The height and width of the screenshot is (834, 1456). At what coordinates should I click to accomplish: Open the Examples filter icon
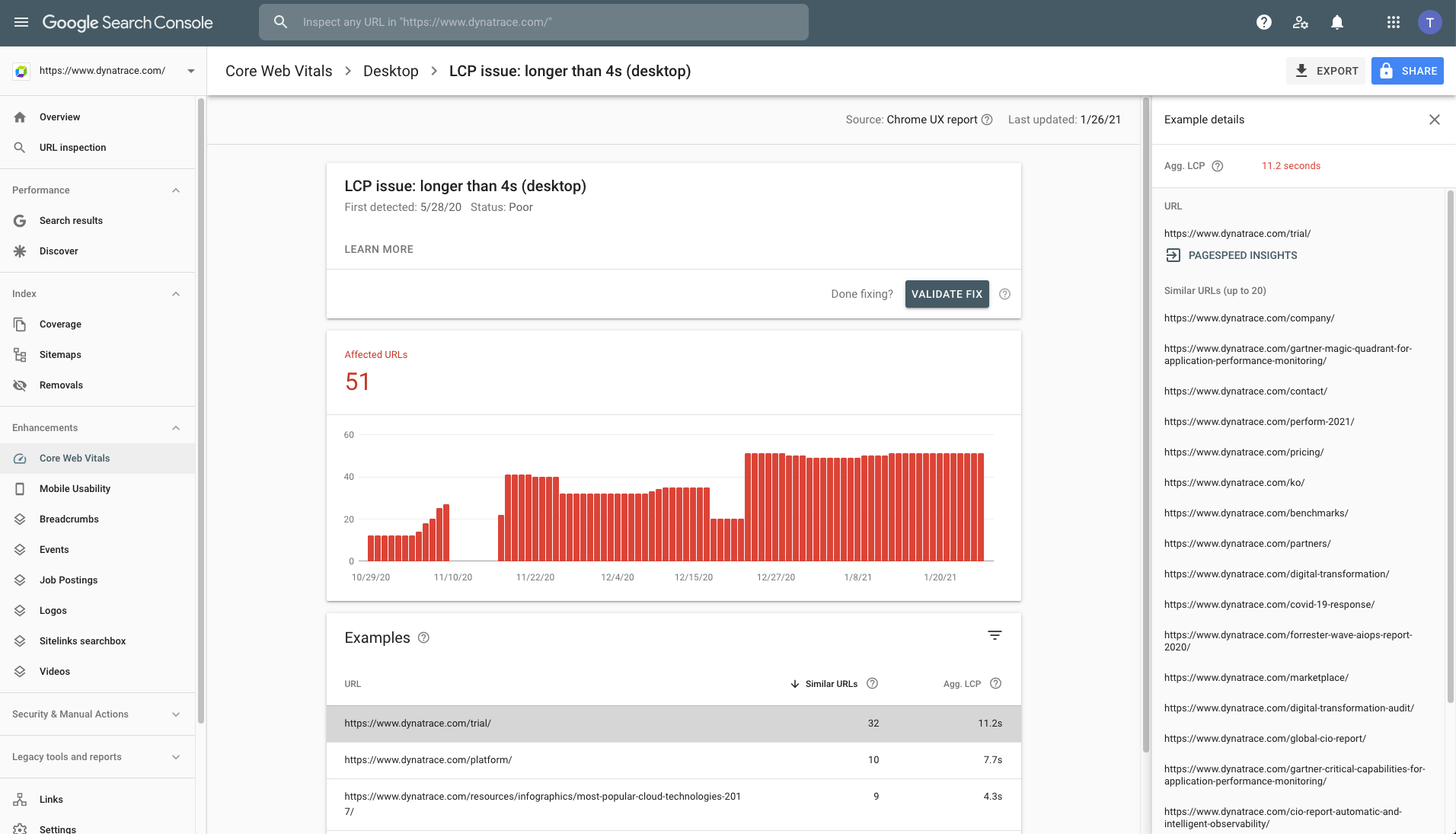pyautogui.click(x=995, y=635)
